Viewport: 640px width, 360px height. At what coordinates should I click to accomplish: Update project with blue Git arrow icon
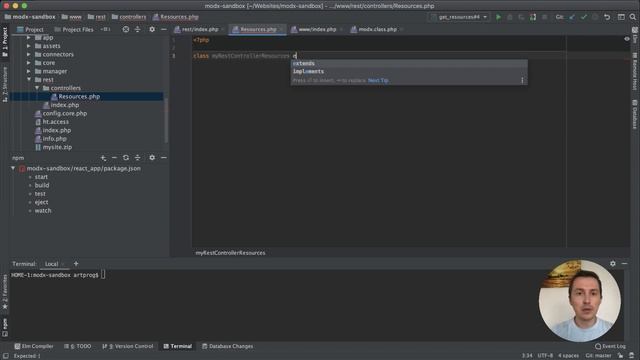pos(572,17)
